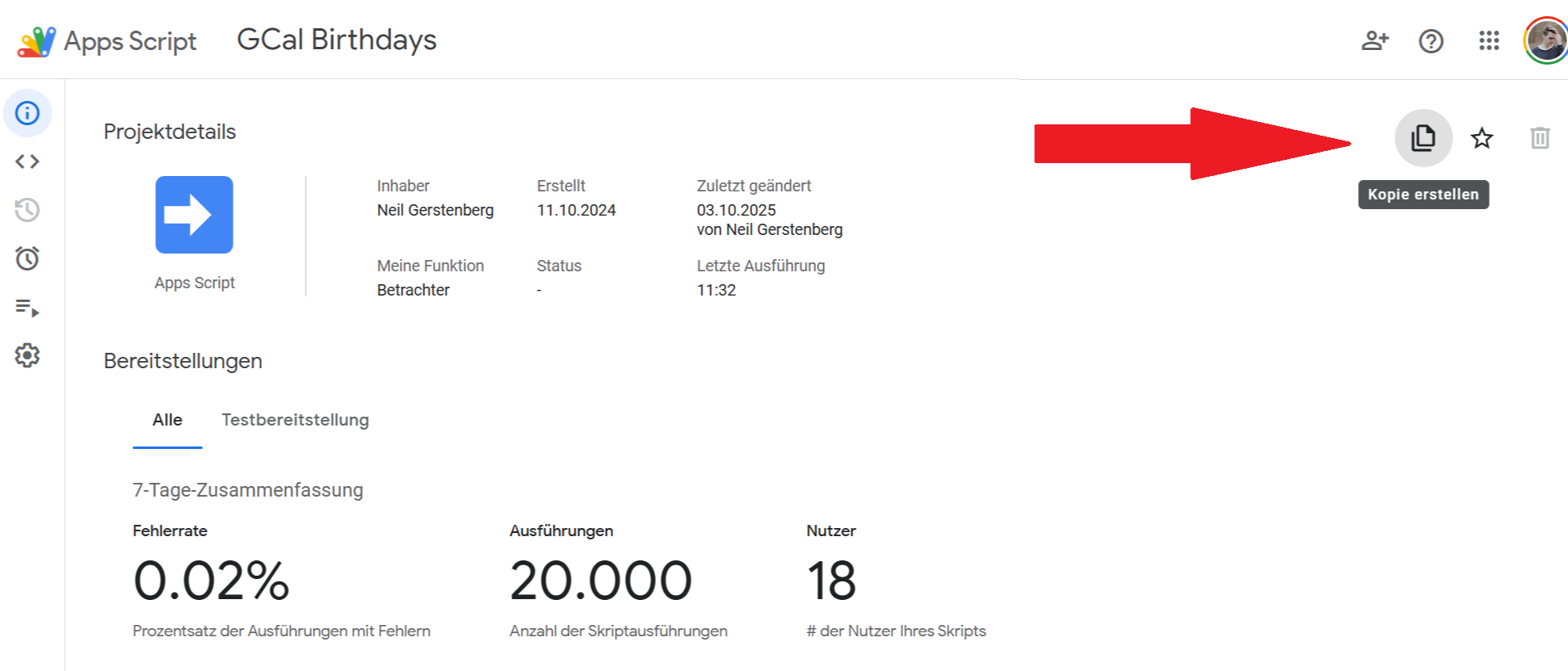Click the 0.02% Fehlerrate value
The height and width of the screenshot is (671, 1568).
click(211, 581)
